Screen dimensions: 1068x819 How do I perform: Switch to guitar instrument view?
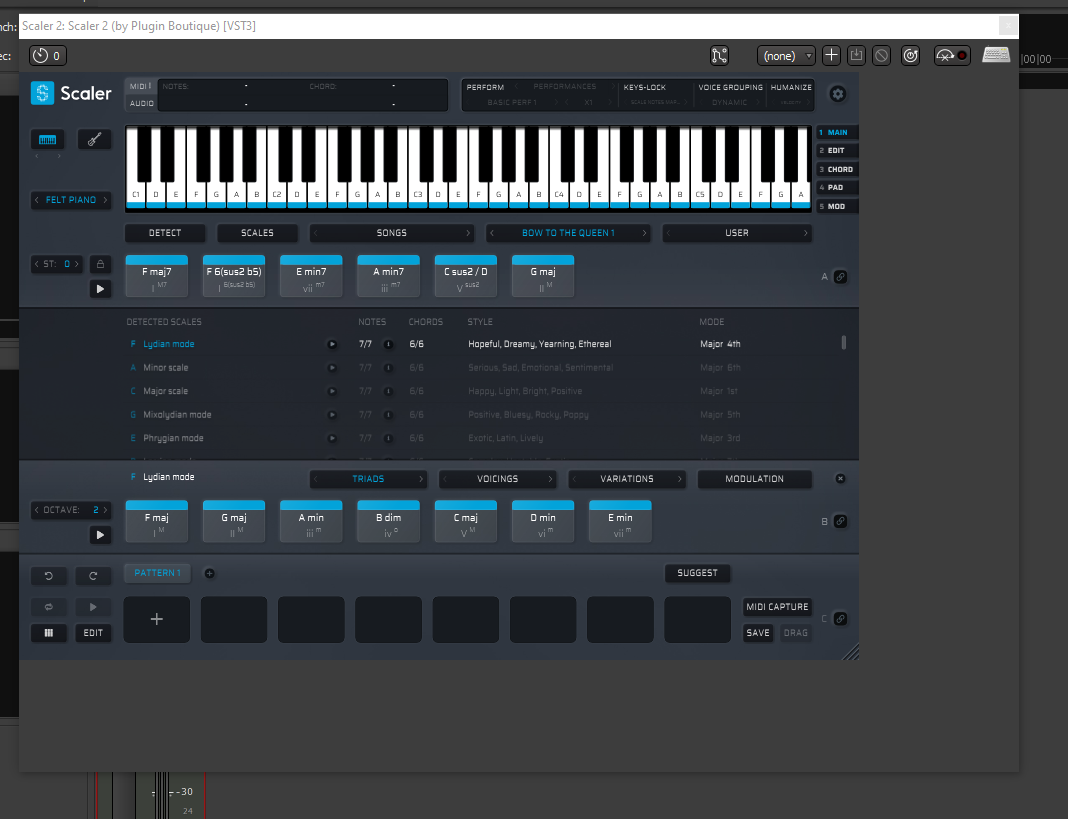pyautogui.click(x=94, y=139)
